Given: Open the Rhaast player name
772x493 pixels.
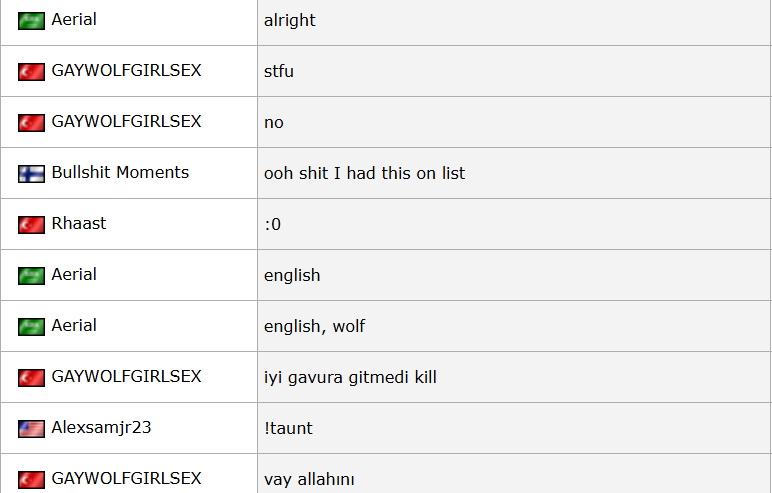Looking at the screenshot, I should click(x=79, y=223).
